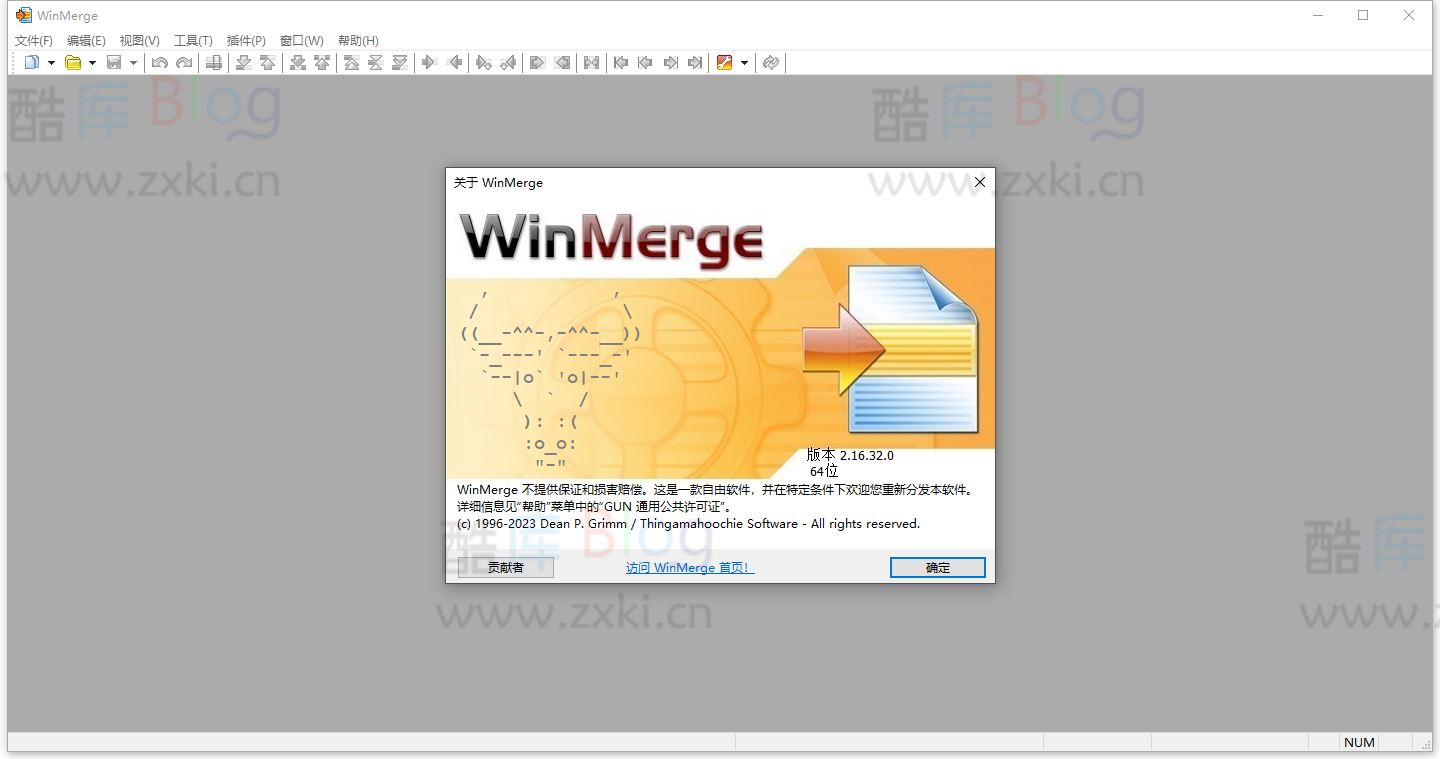Expand the New document dropdown arrow

click(50, 62)
